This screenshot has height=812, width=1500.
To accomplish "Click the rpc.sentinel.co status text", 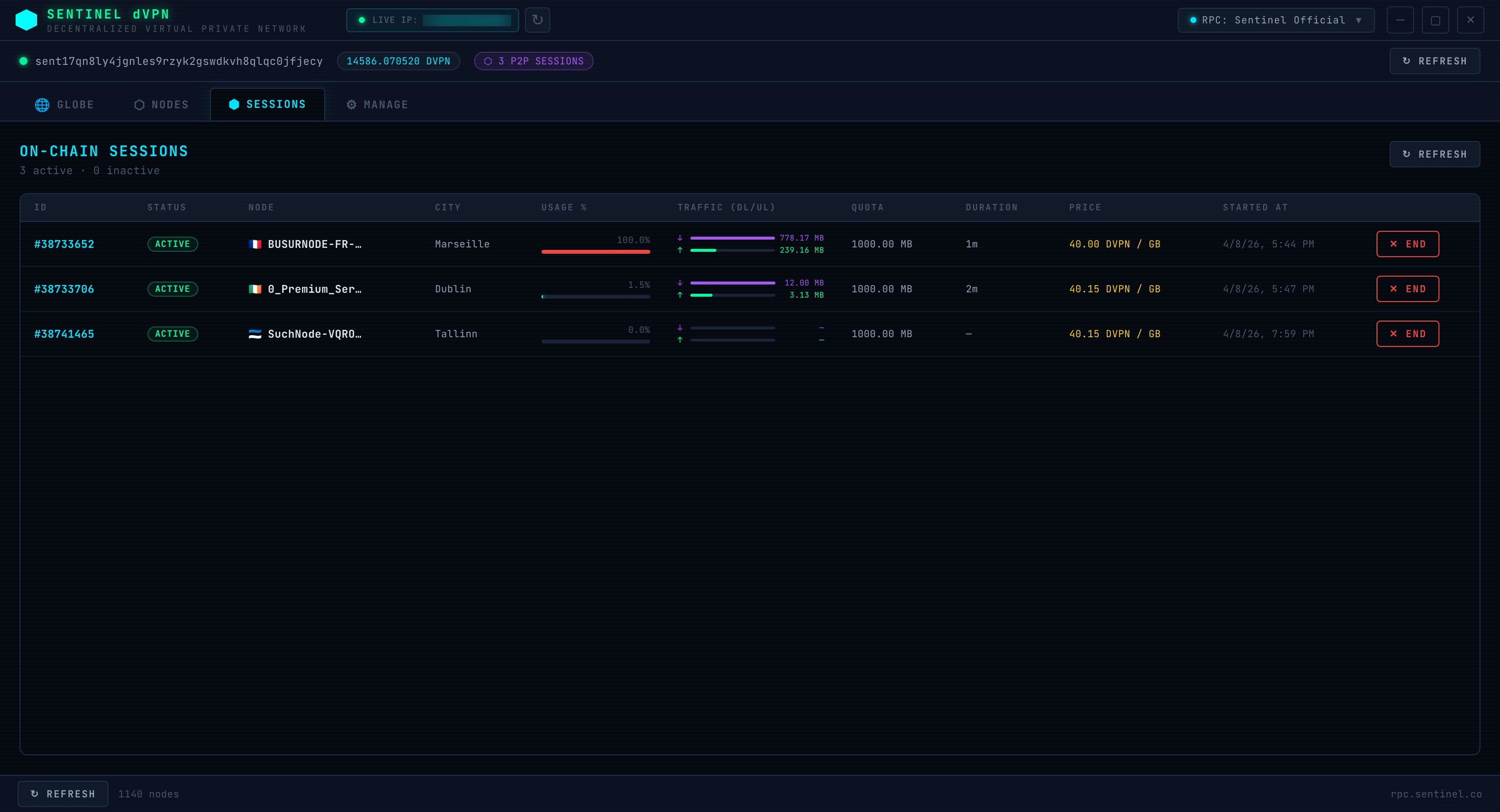I will pyautogui.click(x=1436, y=794).
